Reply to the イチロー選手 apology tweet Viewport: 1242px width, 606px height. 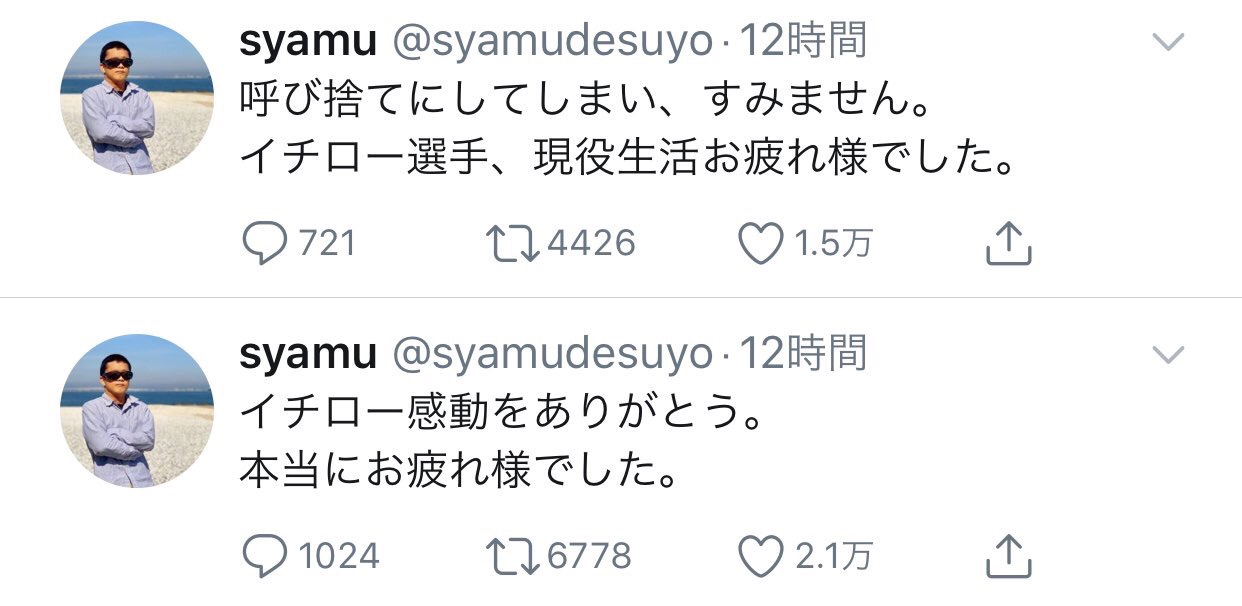point(265,243)
